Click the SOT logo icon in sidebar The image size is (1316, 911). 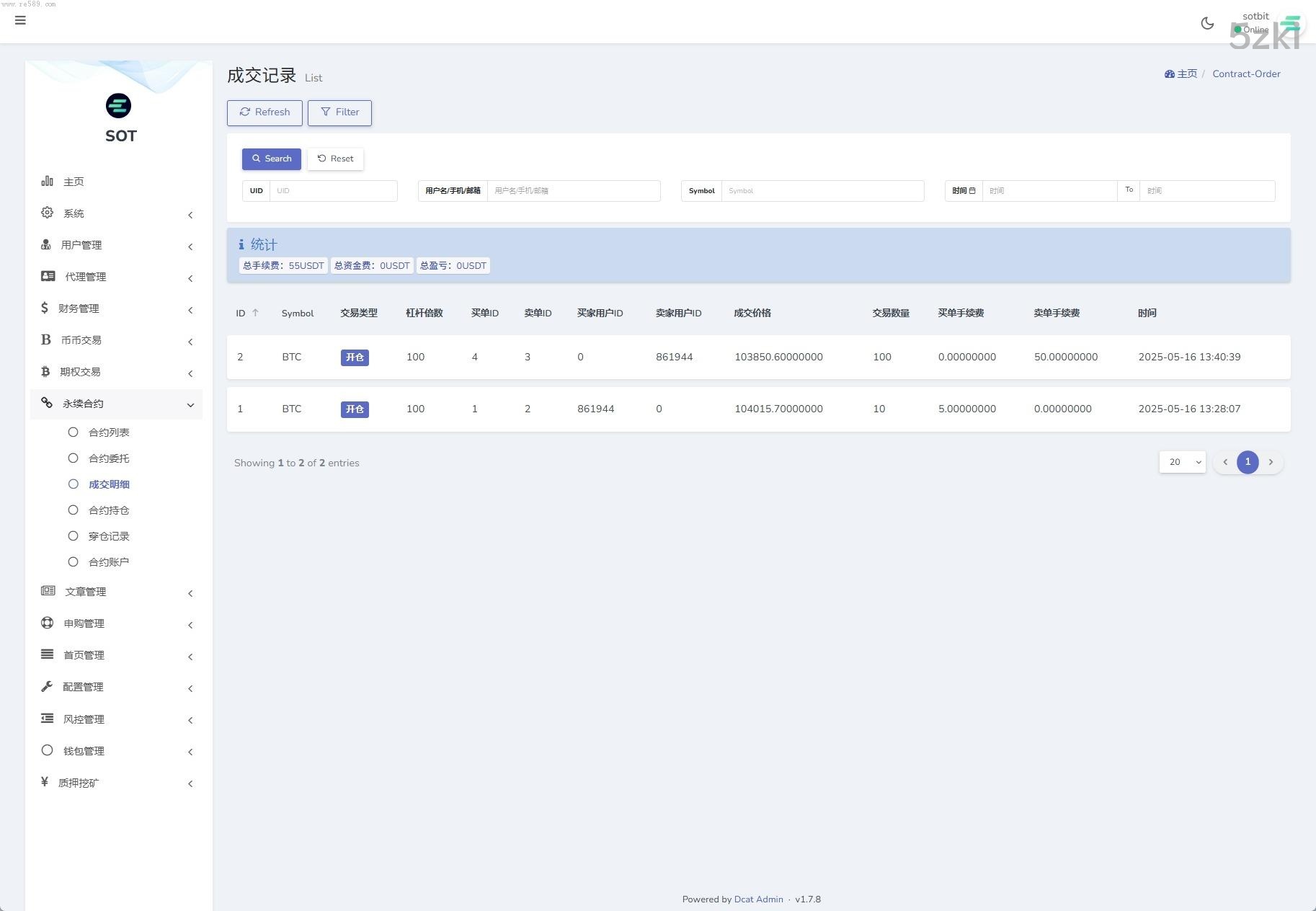118,106
